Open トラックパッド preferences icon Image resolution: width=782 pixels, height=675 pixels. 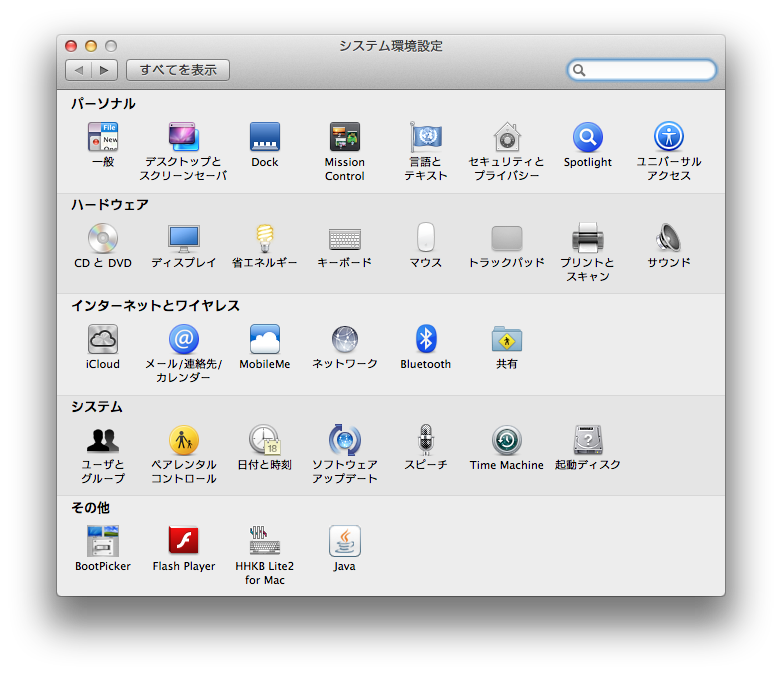click(507, 238)
